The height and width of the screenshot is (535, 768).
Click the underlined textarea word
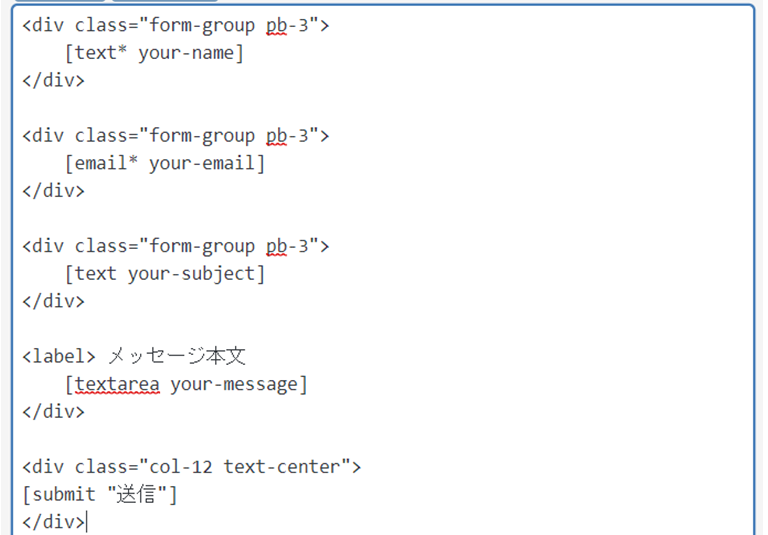click(x=117, y=384)
